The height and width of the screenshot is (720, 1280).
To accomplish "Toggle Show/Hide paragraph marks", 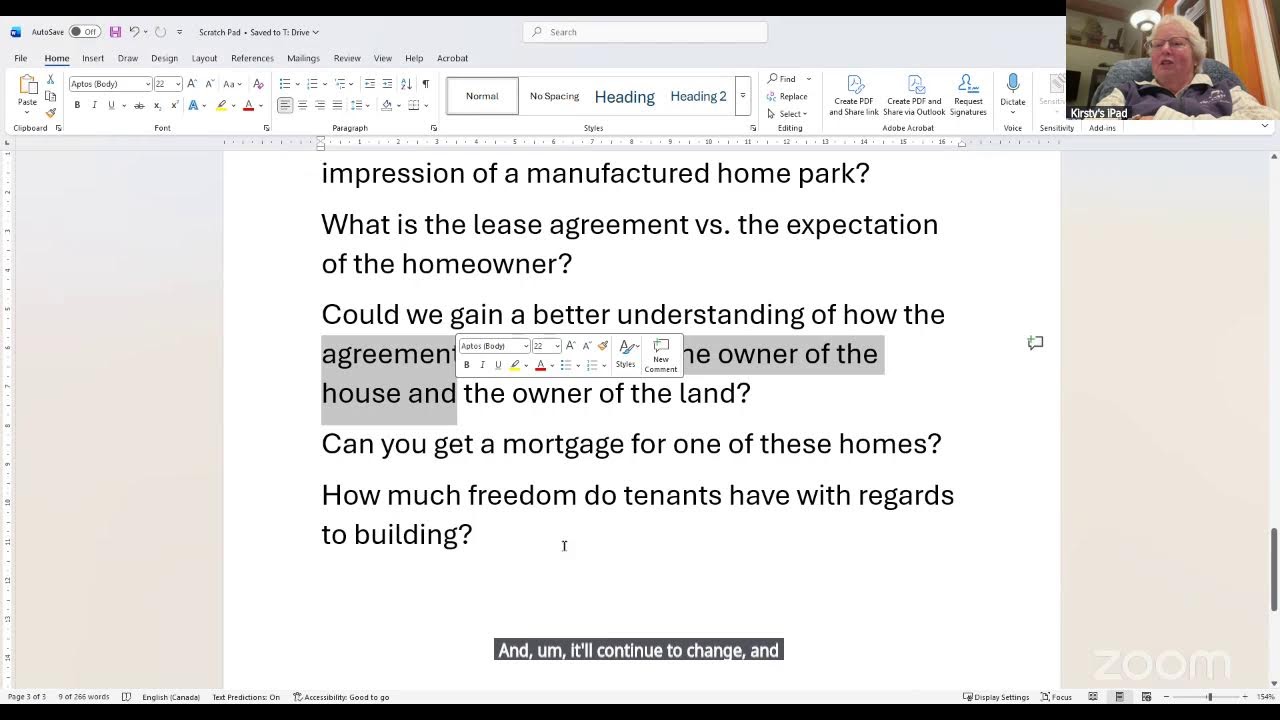I will click(x=425, y=84).
